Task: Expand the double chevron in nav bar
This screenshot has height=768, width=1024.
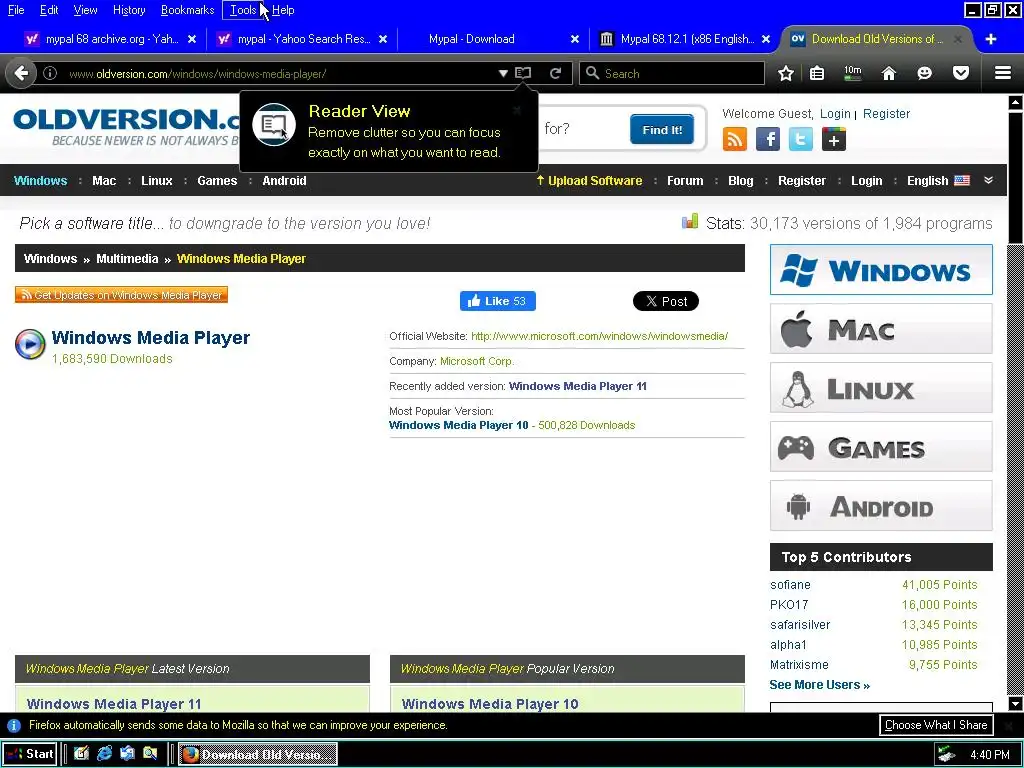Action: [x=988, y=180]
